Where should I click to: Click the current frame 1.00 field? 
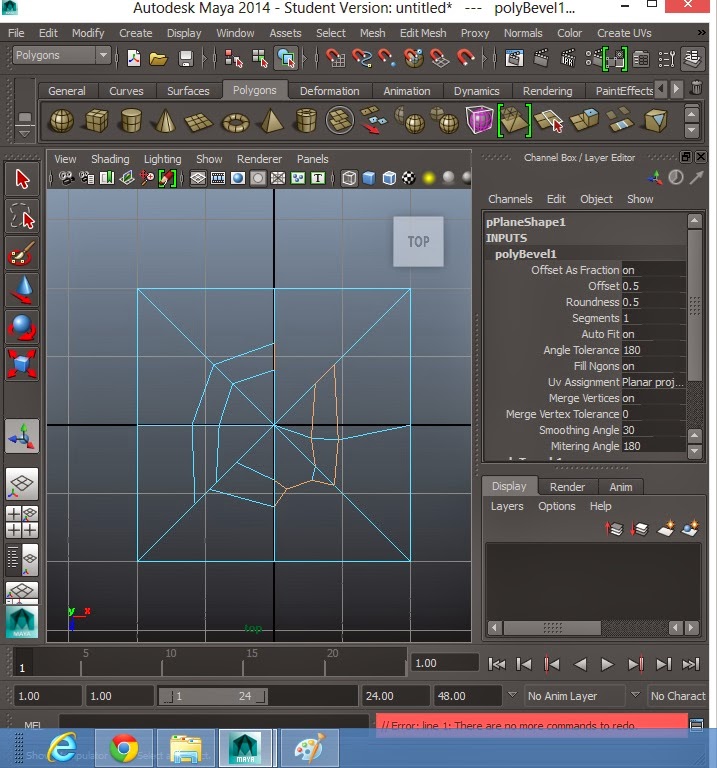coord(444,663)
